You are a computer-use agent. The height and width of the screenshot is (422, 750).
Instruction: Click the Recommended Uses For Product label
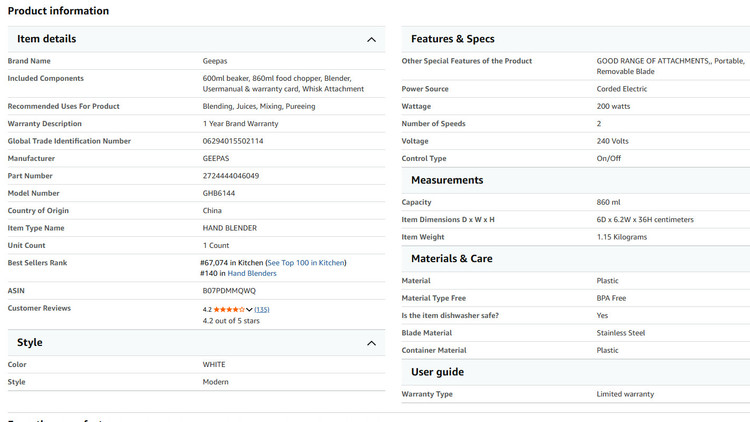pos(63,106)
